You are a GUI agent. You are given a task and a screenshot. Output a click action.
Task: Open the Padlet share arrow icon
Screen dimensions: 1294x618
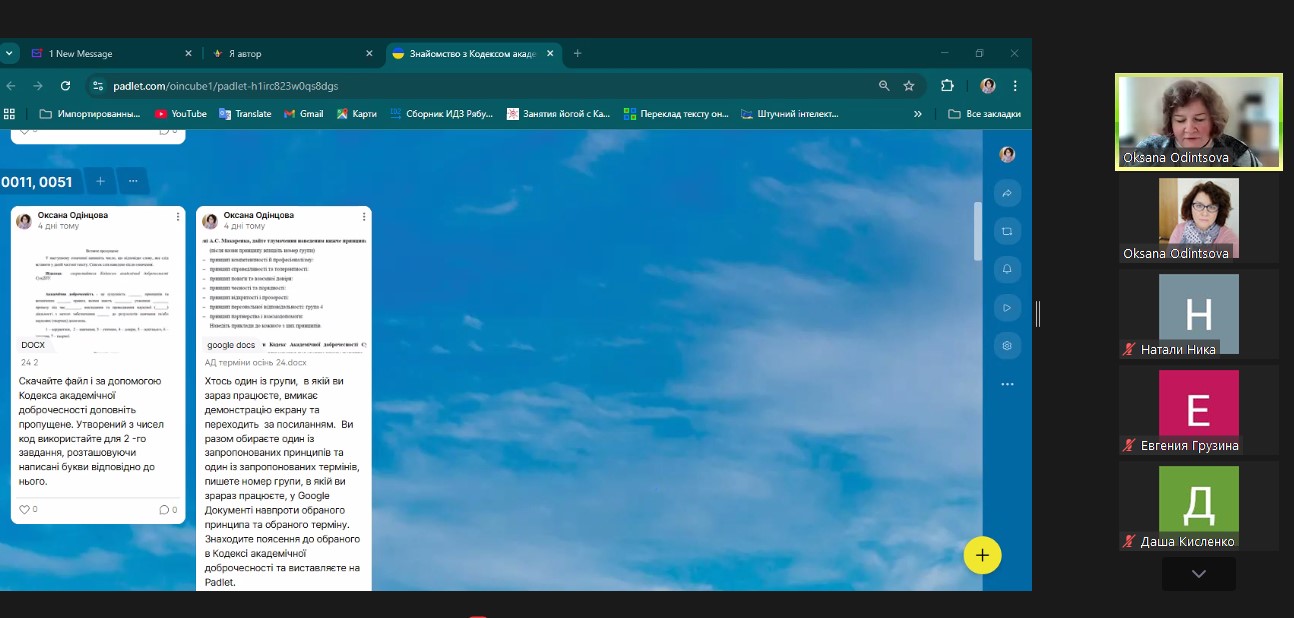tap(1007, 193)
